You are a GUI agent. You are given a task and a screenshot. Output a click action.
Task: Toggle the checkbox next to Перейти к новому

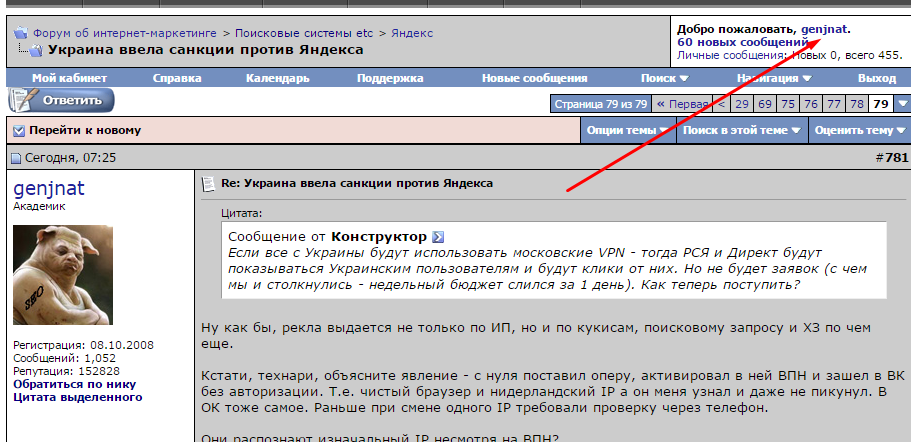tap(18, 130)
